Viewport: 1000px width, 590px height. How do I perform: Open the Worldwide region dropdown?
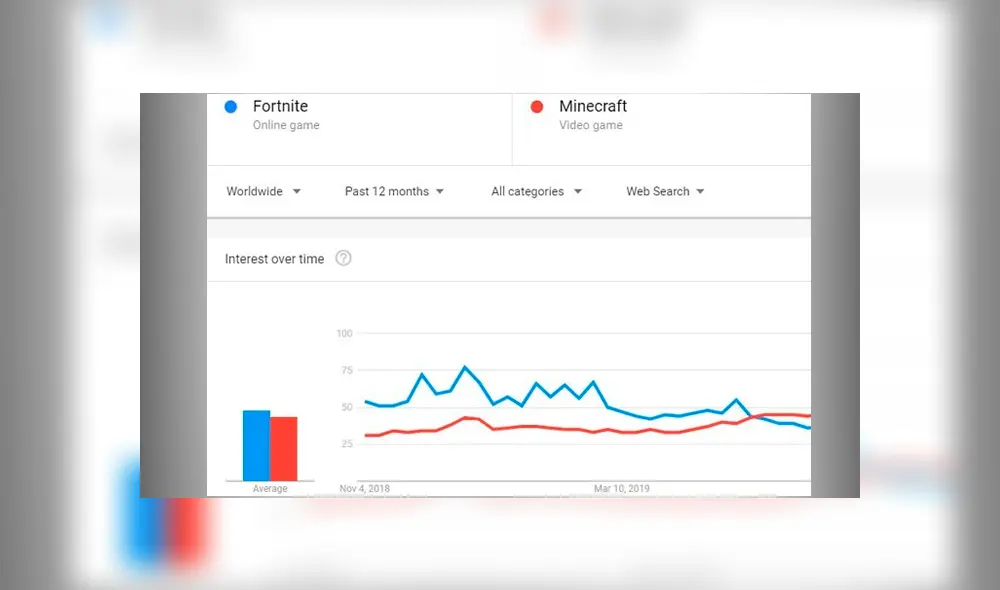pyautogui.click(x=262, y=191)
